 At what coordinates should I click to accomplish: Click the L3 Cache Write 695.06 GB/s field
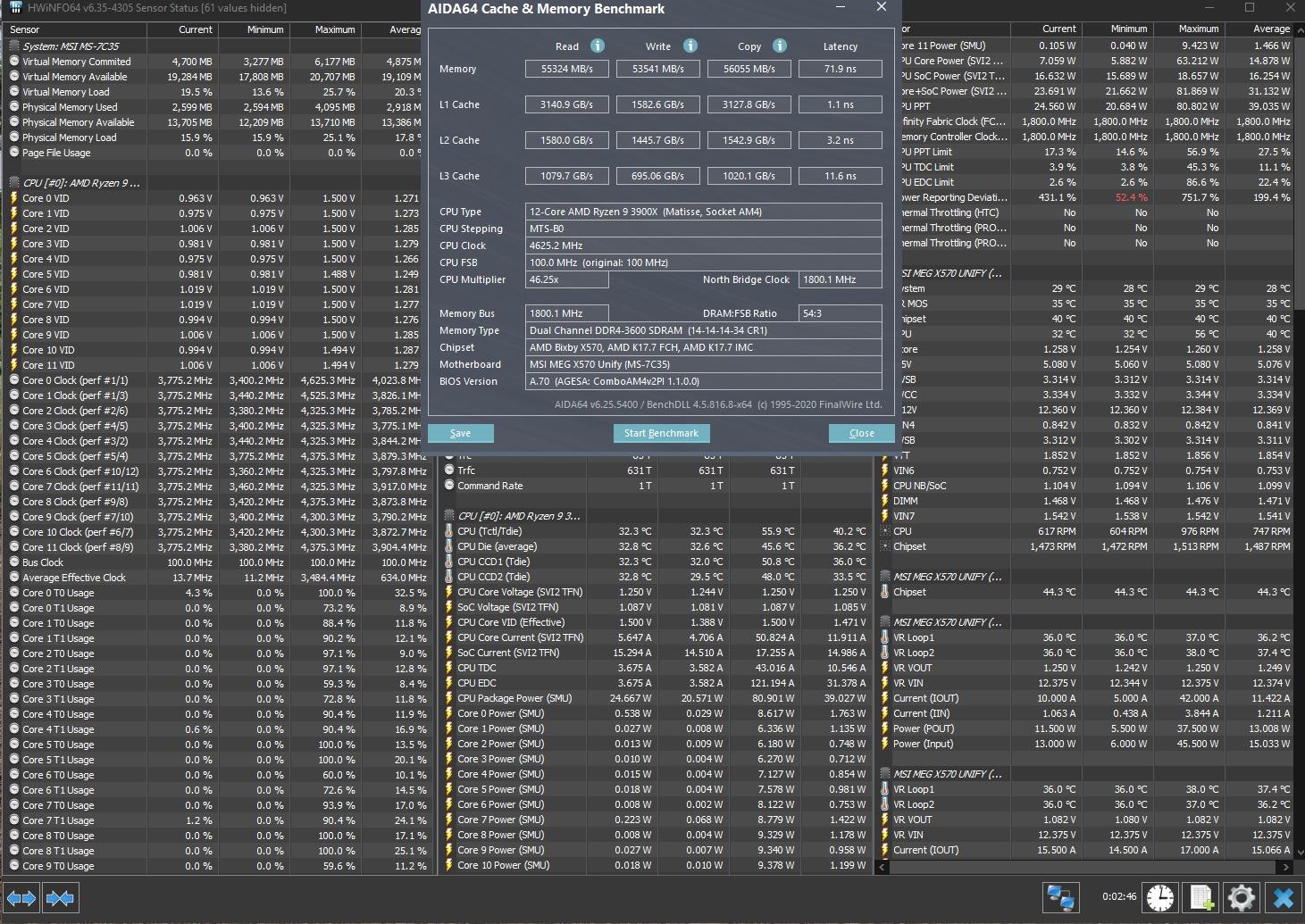[657, 176]
